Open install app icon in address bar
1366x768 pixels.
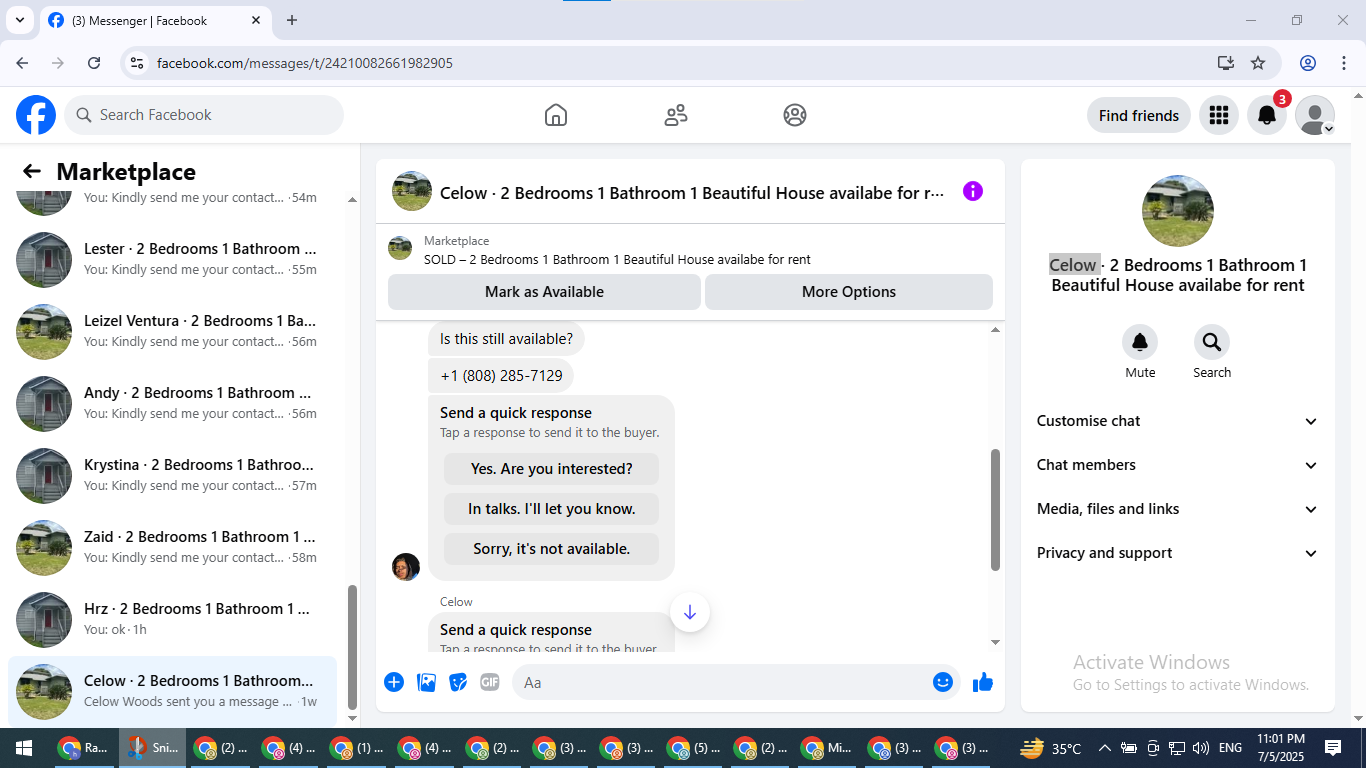click(x=1226, y=63)
